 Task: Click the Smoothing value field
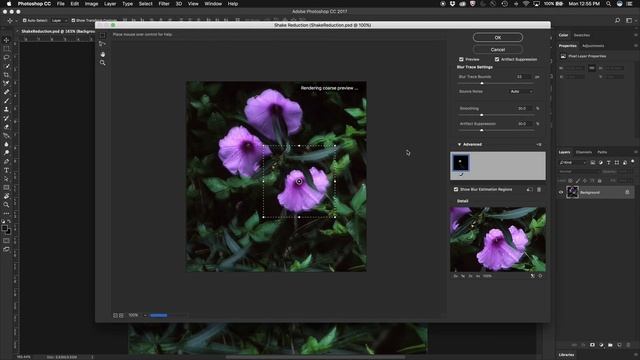click(524, 108)
